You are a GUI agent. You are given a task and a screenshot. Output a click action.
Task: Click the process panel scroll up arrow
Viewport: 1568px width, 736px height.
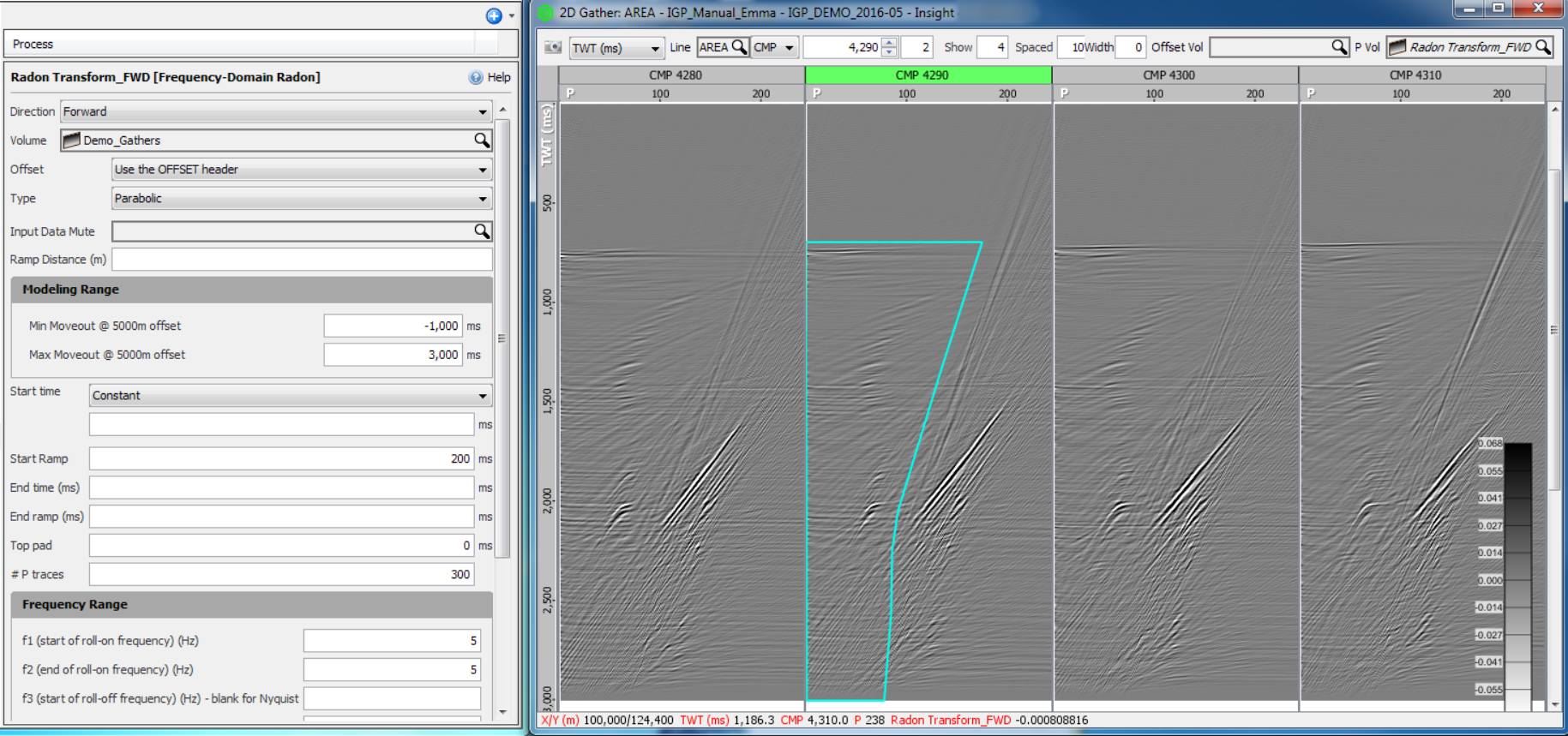(503, 111)
